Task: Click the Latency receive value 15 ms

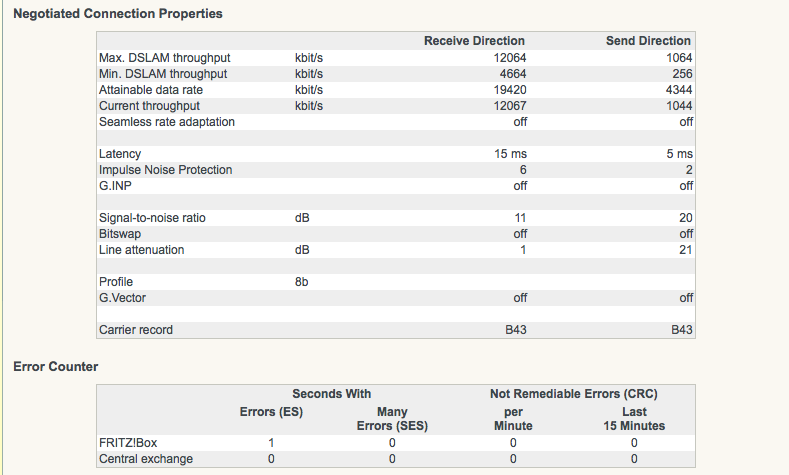Action: [508, 154]
